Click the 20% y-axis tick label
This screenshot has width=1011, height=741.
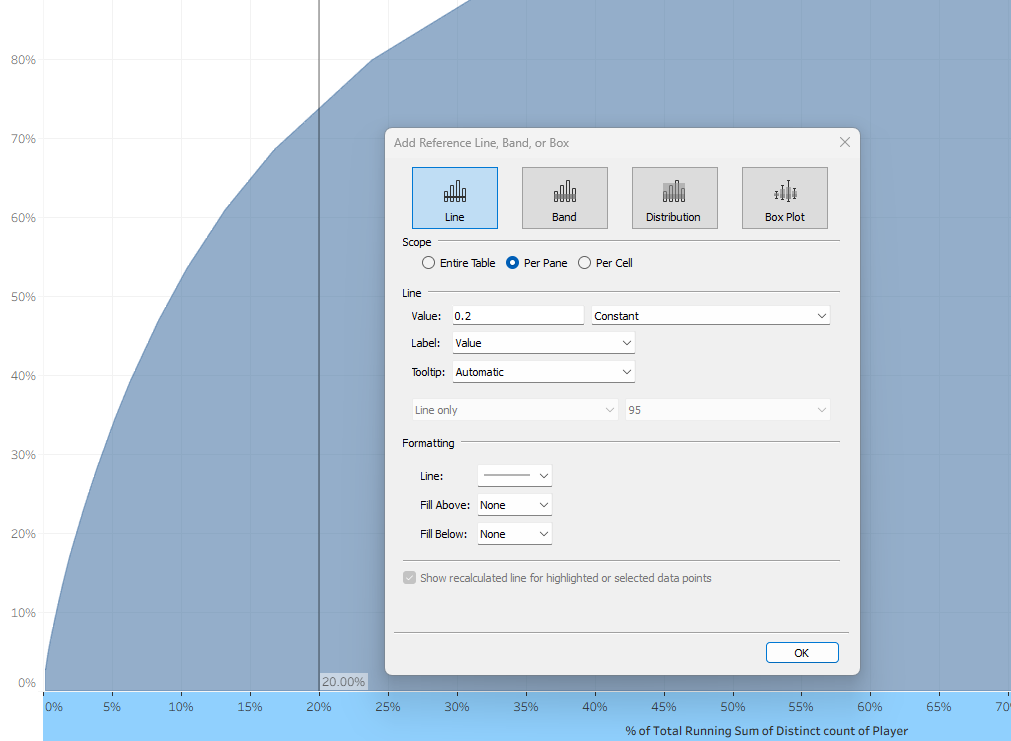pos(23,534)
